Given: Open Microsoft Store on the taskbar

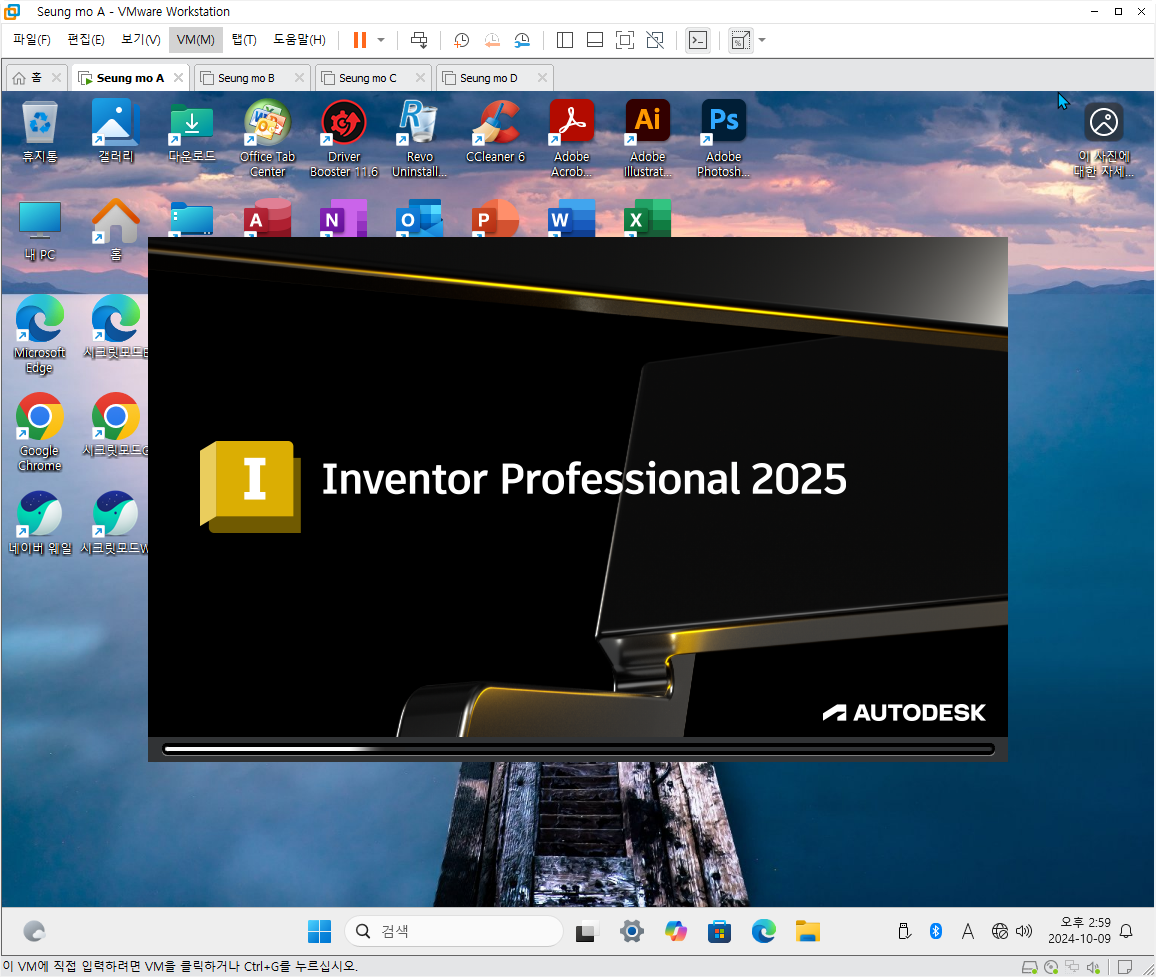Looking at the screenshot, I should tap(720, 931).
